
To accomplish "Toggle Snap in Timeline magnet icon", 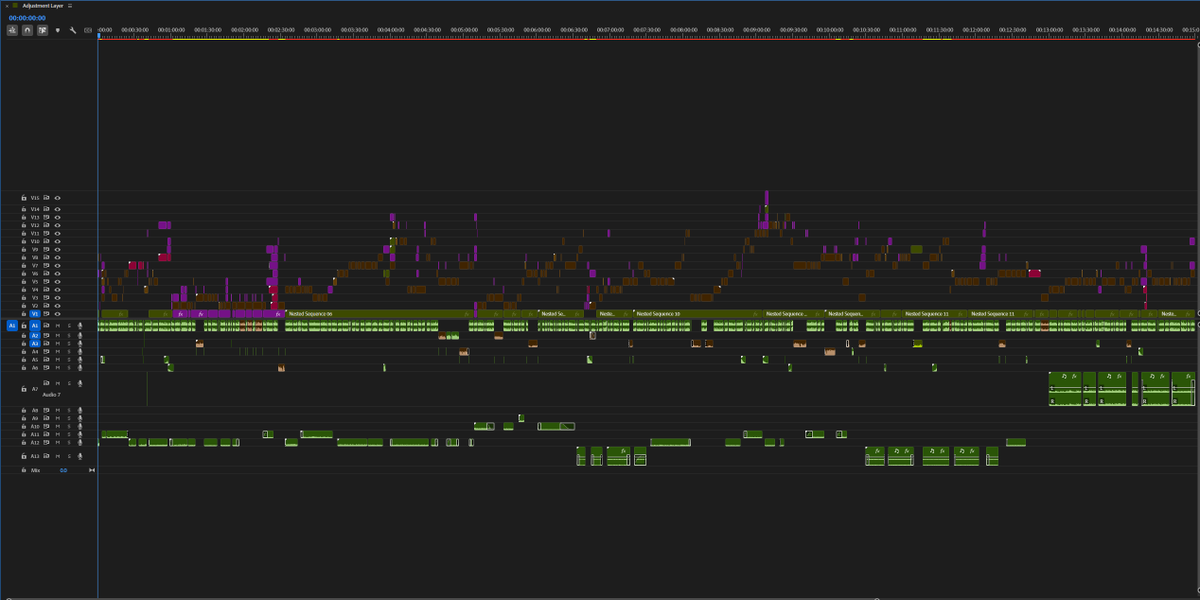I will tap(27, 30).
